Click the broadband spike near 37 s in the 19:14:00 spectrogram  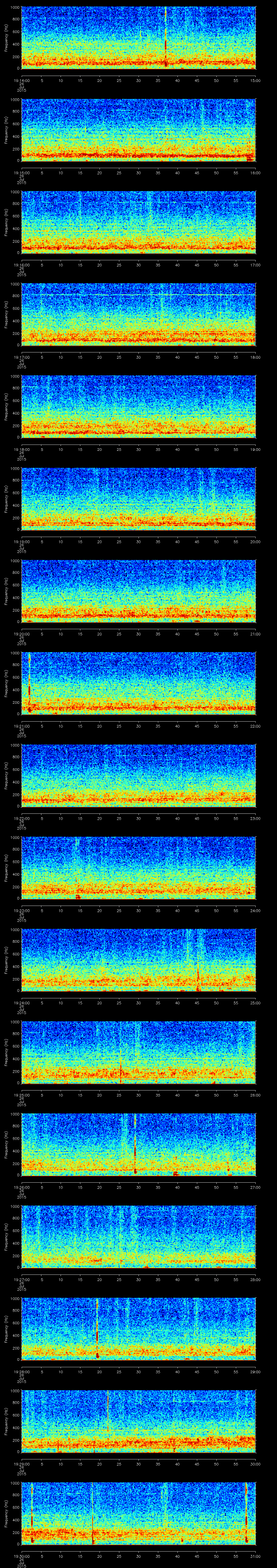click(x=166, y=36)
